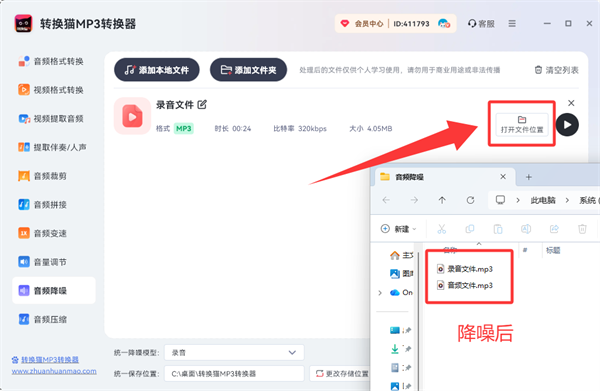Click the 音频降噪 Explorer tab

pos(445,177)
